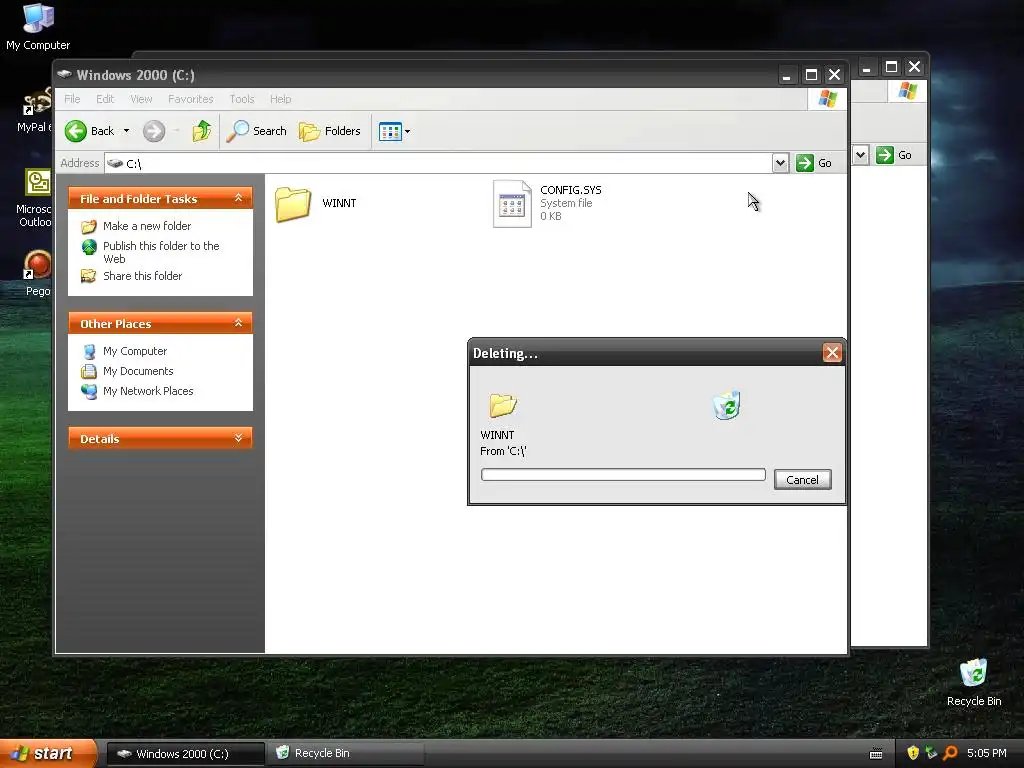This screenshot has width=1024, height=768.
Task: Open the Help menu
Action: pyautogui.click(x=281, y=99)
